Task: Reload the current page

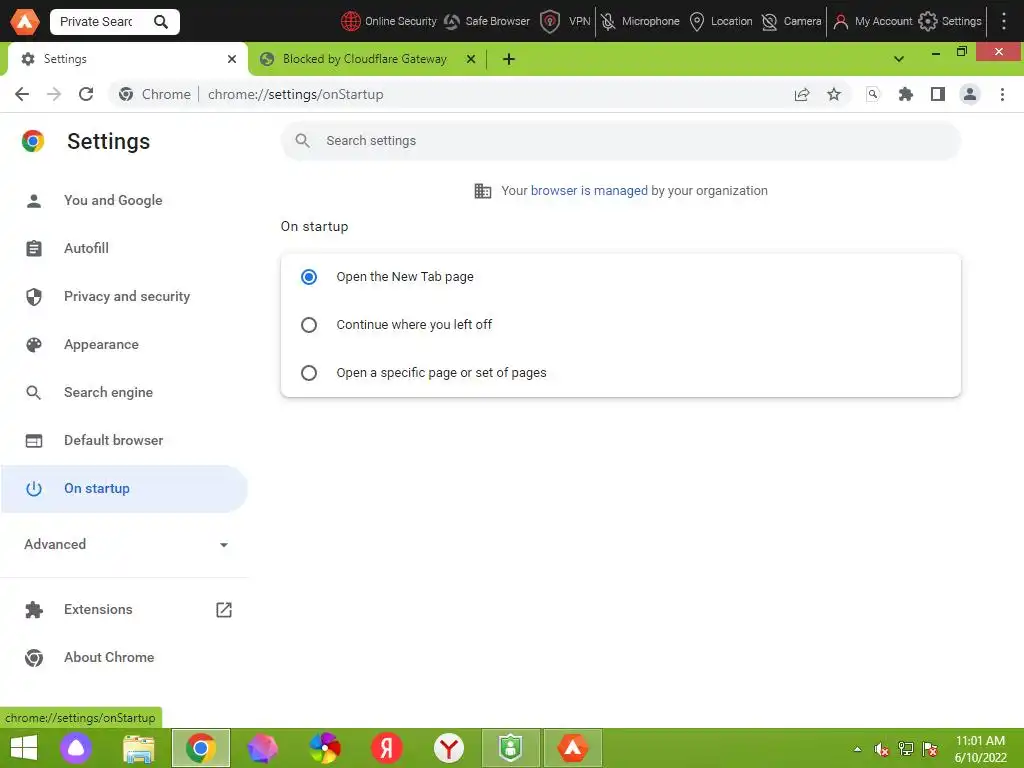Action: point(86,94)
